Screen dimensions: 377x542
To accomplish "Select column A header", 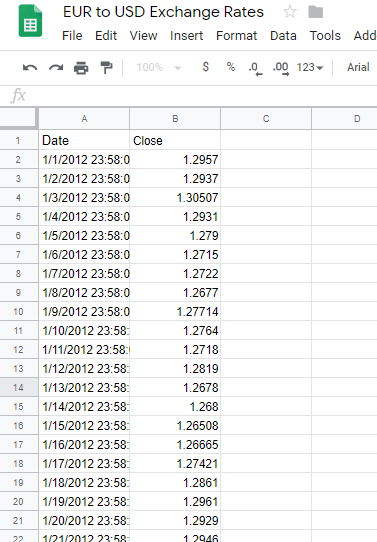I will tap(84, 119).
